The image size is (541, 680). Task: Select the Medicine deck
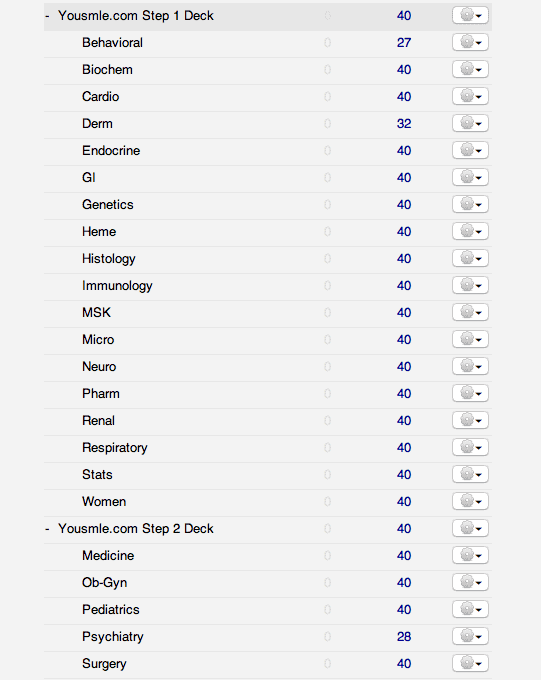[x=108, y=556]
